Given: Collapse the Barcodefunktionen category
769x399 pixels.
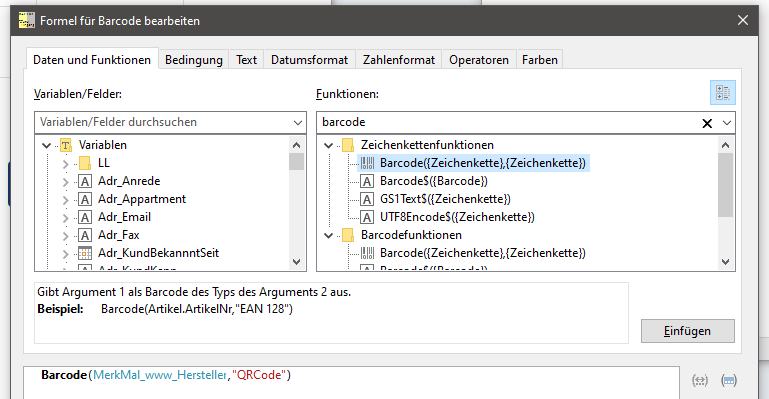Looking at the screenshot, I should click(329, 235).
